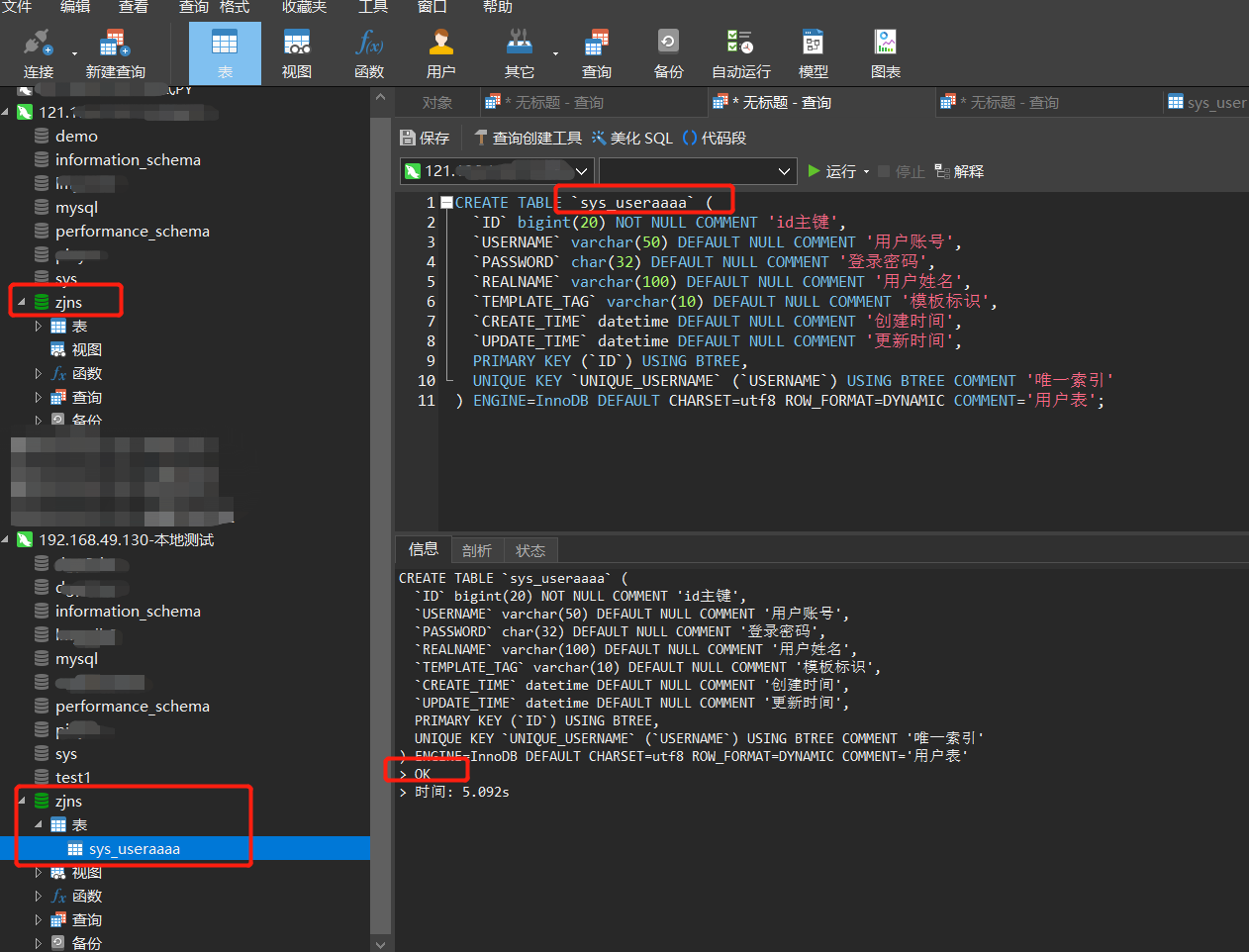Image resolution: width=1249 pixels, height=952 pixels.
Task: Select sys database under 本地测试 connection
Action: (x=66, y=753)
